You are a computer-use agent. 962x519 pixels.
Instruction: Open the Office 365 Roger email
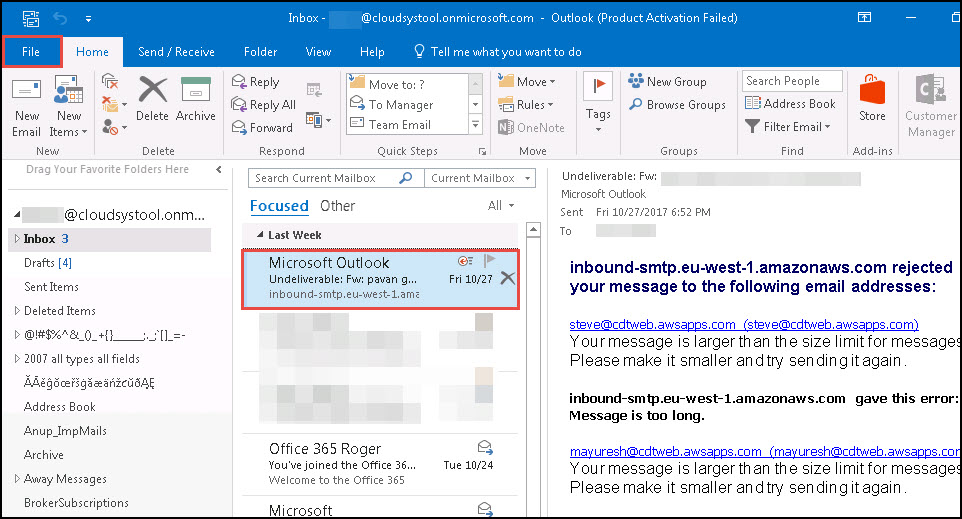(x=380, y=464)
